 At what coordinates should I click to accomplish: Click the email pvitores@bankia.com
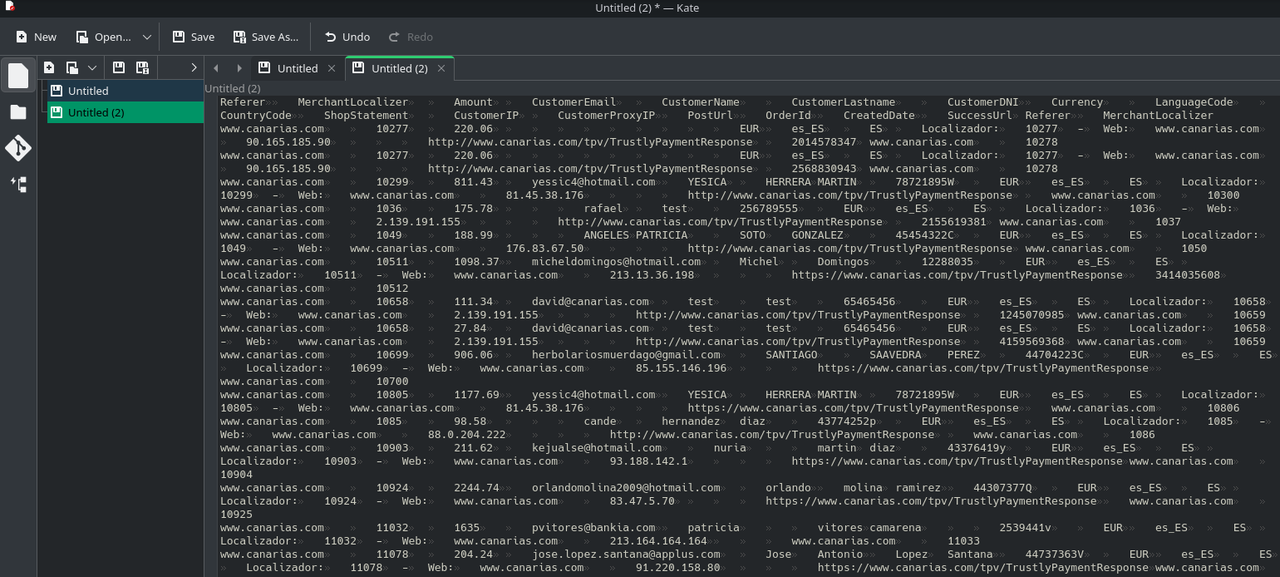[594, 527]
